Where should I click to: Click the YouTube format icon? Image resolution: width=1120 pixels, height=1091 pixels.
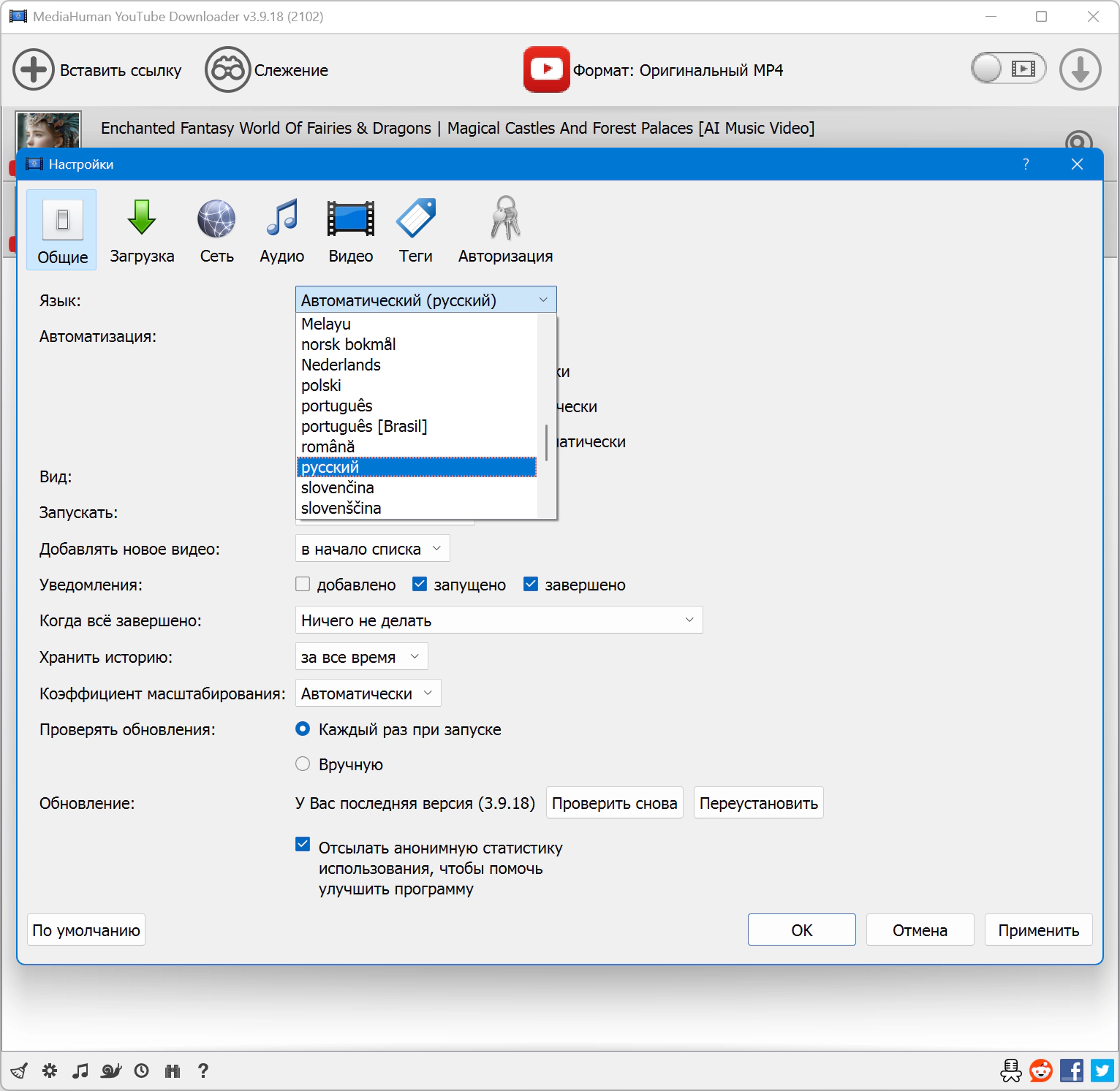point(546,69)
